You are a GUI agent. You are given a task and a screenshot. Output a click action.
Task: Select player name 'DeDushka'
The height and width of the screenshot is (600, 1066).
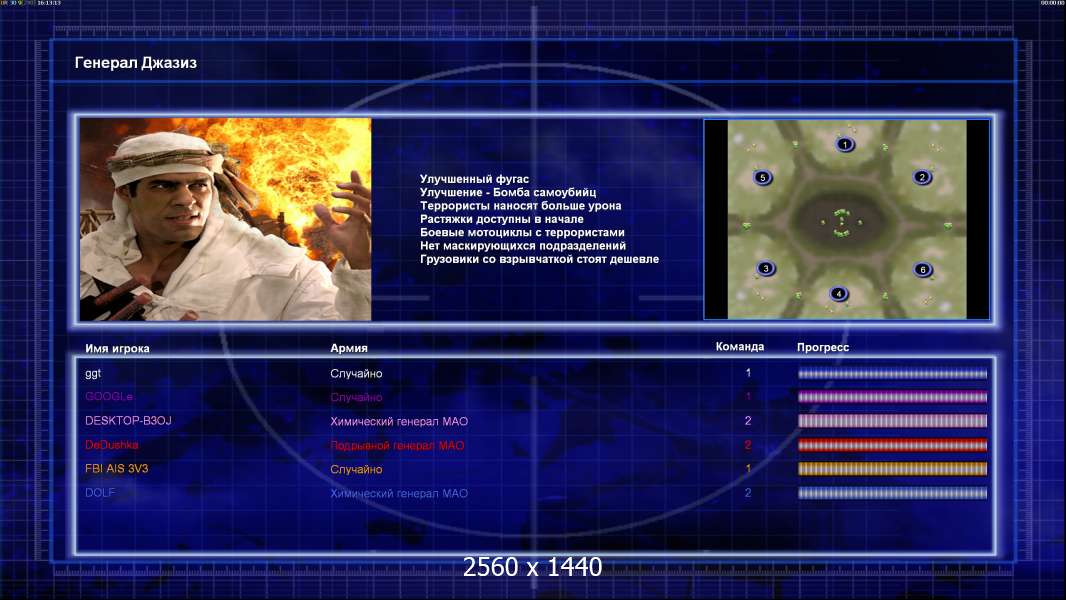pyautogui.click(x=111, y=445)
